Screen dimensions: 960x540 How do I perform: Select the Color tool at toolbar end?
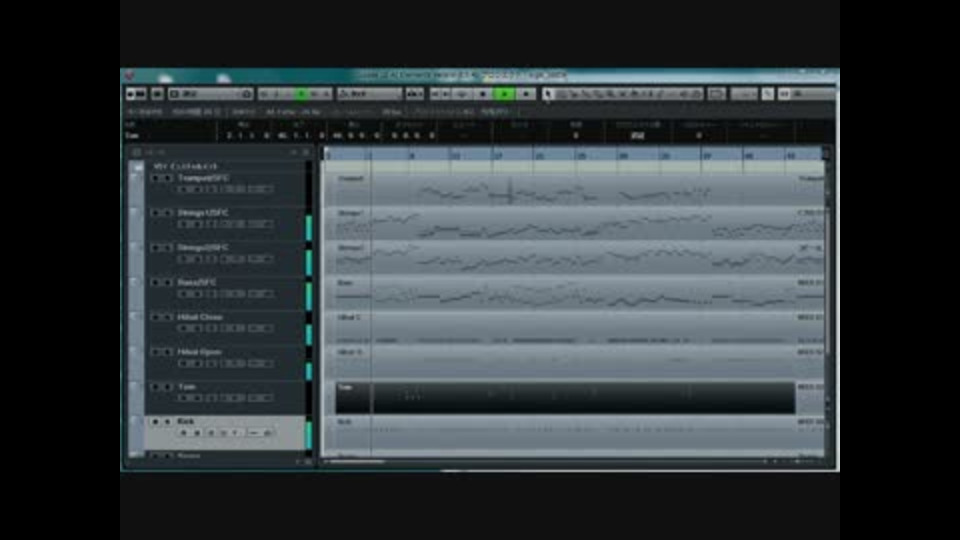click(696, 94)
